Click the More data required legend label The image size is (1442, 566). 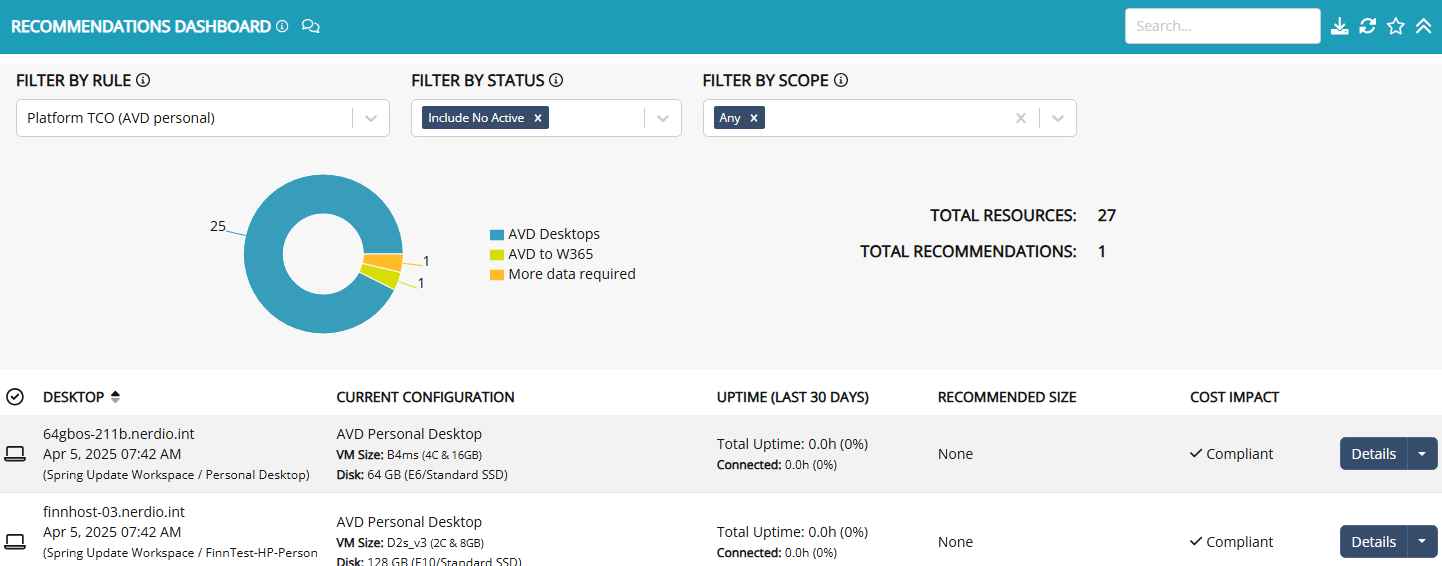click(x=572, y=274)
